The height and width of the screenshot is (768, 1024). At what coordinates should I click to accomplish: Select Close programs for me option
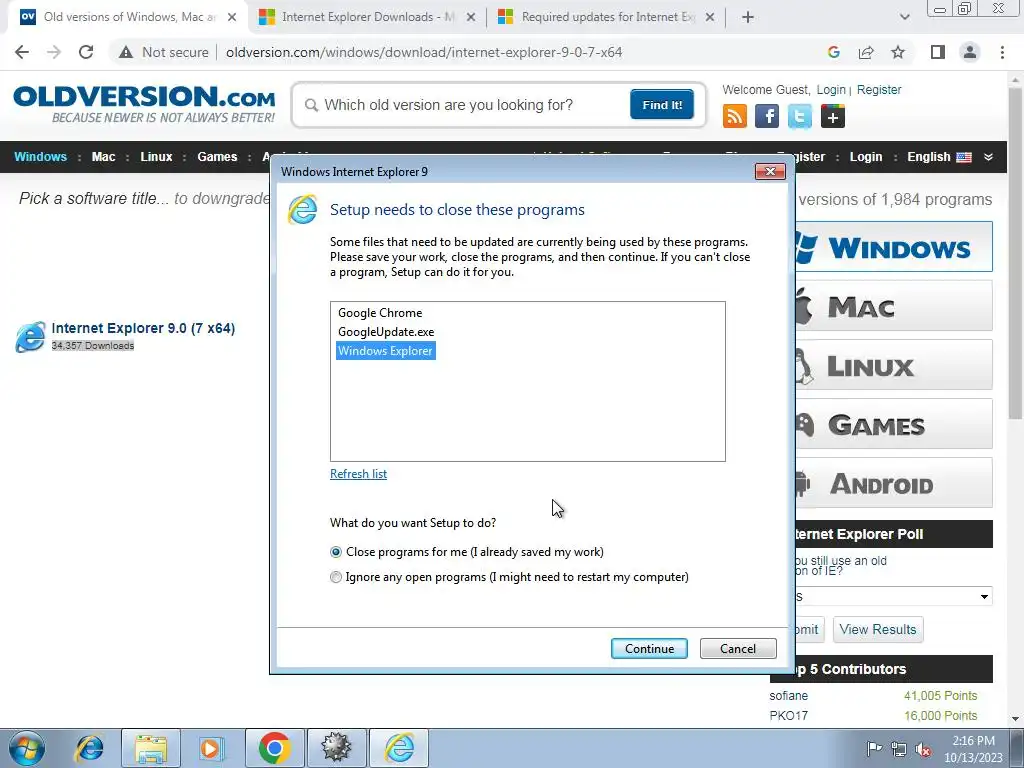coord(336,552)
